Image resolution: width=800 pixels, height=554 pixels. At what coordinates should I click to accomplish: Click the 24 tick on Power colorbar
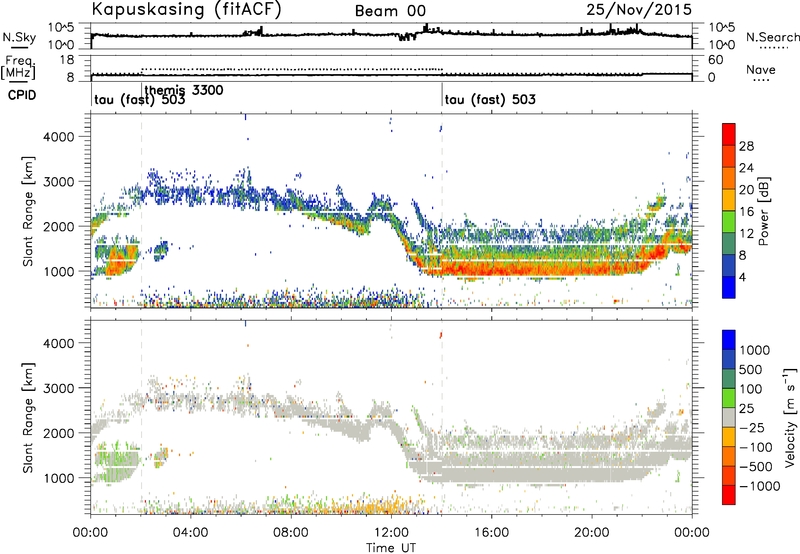click(746, 168)
